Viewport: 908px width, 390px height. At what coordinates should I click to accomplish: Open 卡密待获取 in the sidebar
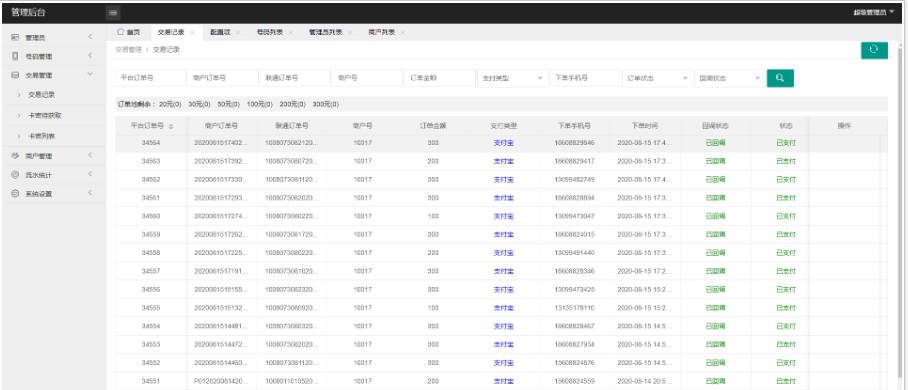(45, 115)
